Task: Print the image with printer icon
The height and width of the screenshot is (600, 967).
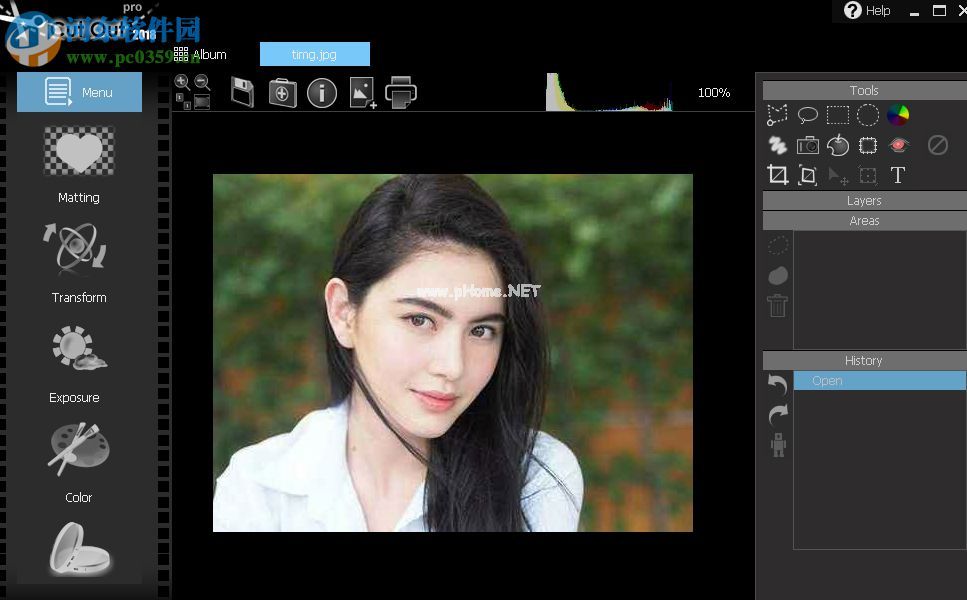Action: [401, 93]
